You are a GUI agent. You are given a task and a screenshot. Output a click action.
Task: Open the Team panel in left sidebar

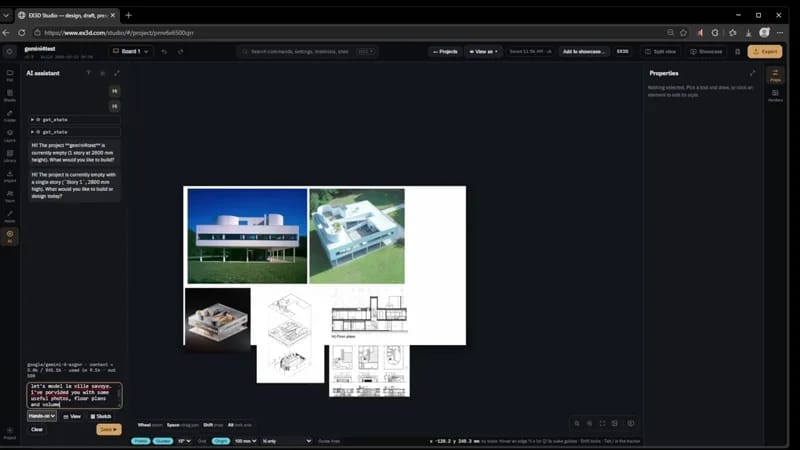[10, 196]
